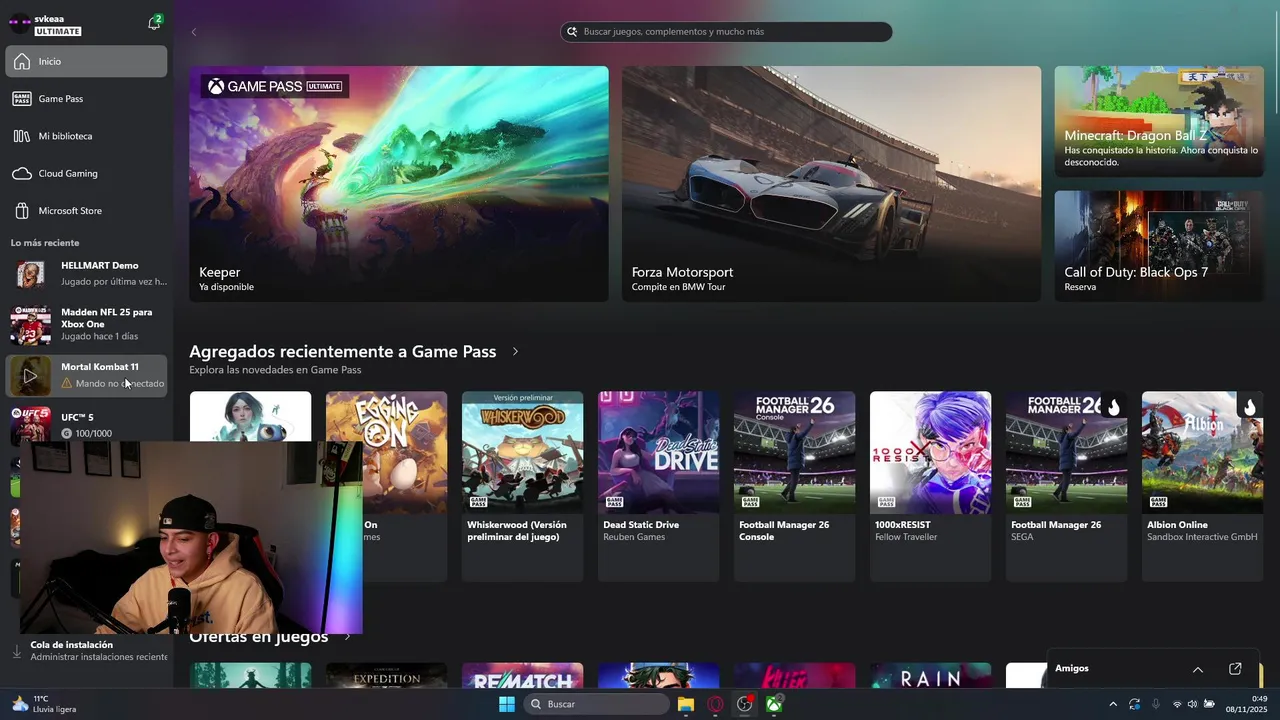Open the Game Pass section
This screenshot has width=1280, height=720.
[x=86, y=99]
